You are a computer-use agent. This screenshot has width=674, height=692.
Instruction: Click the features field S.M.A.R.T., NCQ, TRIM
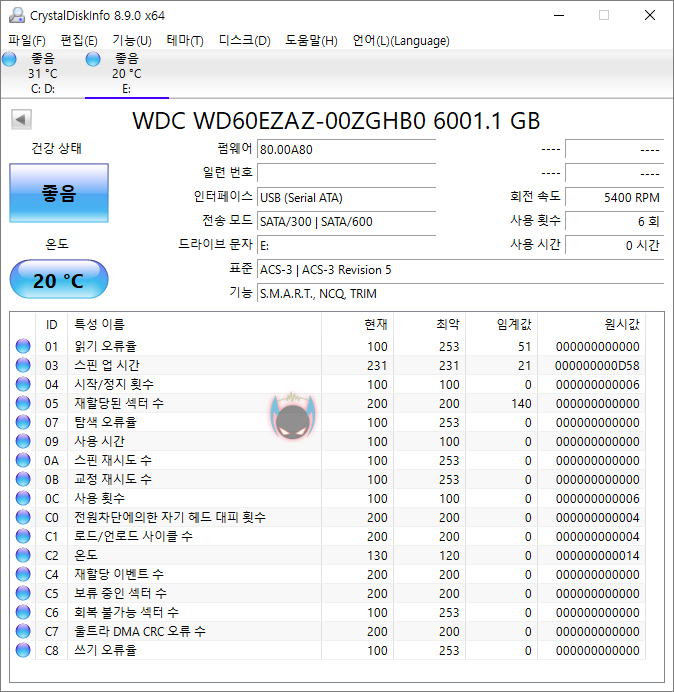coord(460,293)
